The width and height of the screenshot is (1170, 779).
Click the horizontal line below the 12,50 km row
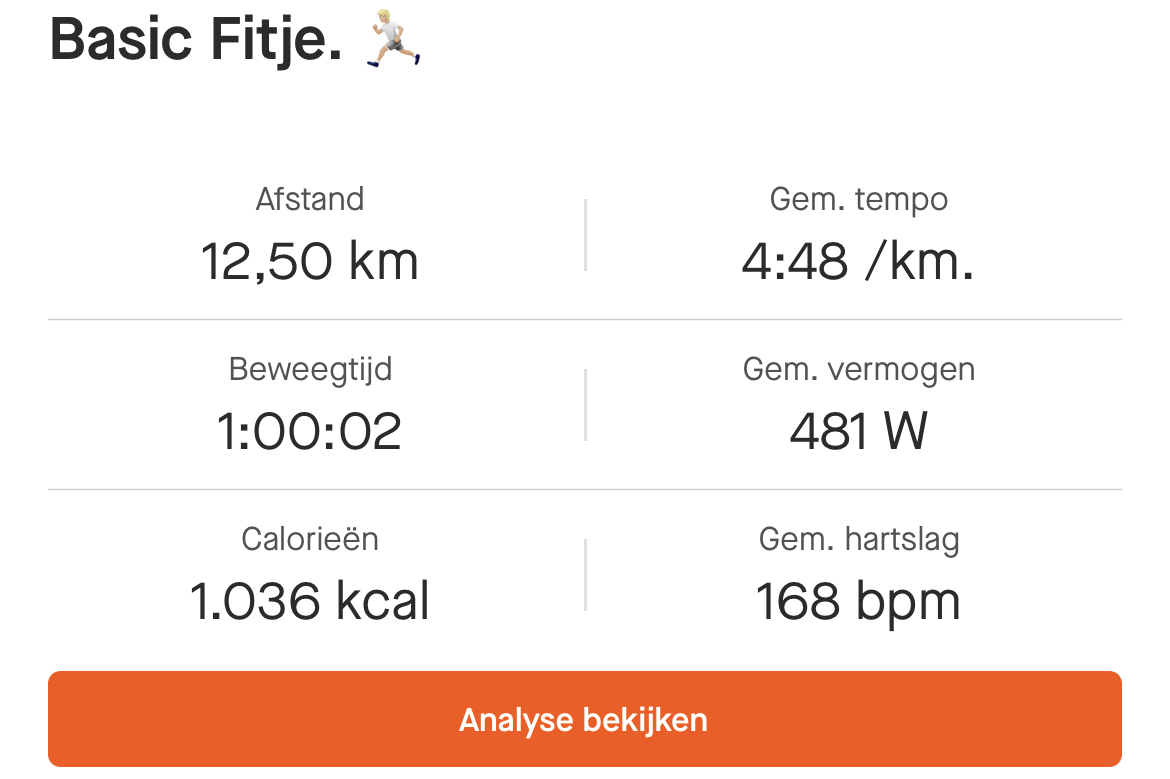coord(585,320)
